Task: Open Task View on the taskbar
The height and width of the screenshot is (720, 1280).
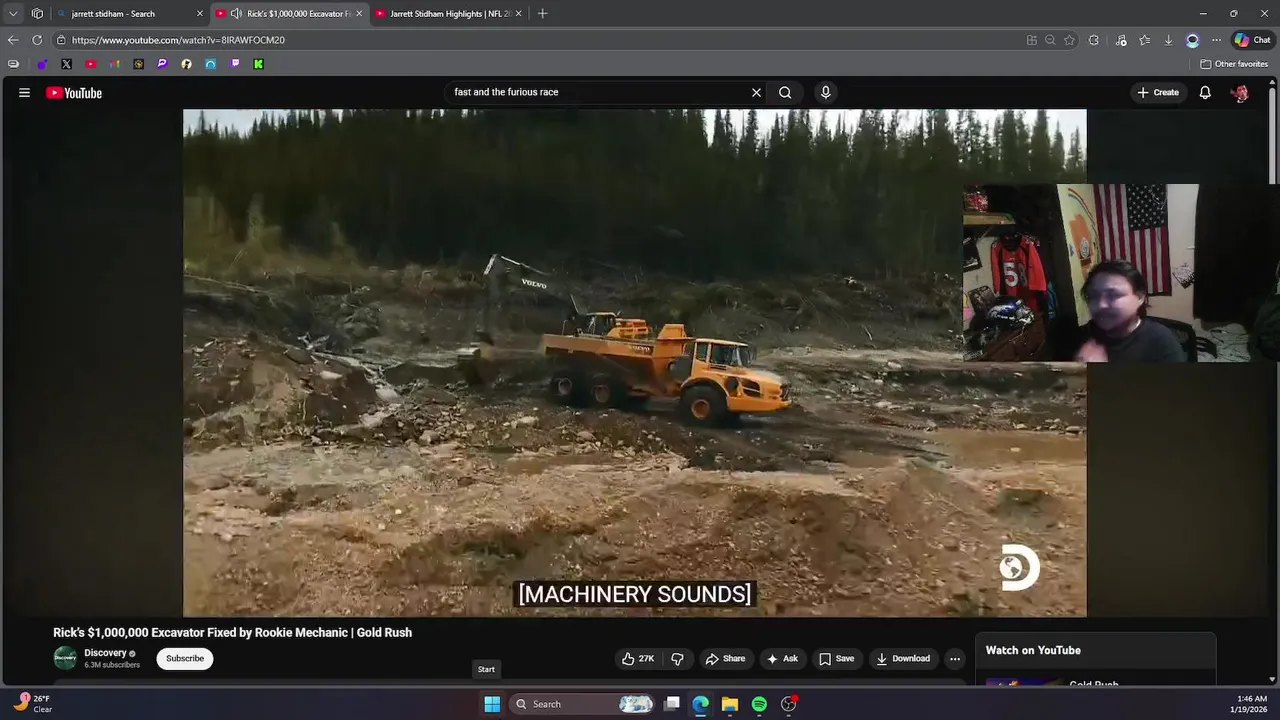Action: coord(672,704)
